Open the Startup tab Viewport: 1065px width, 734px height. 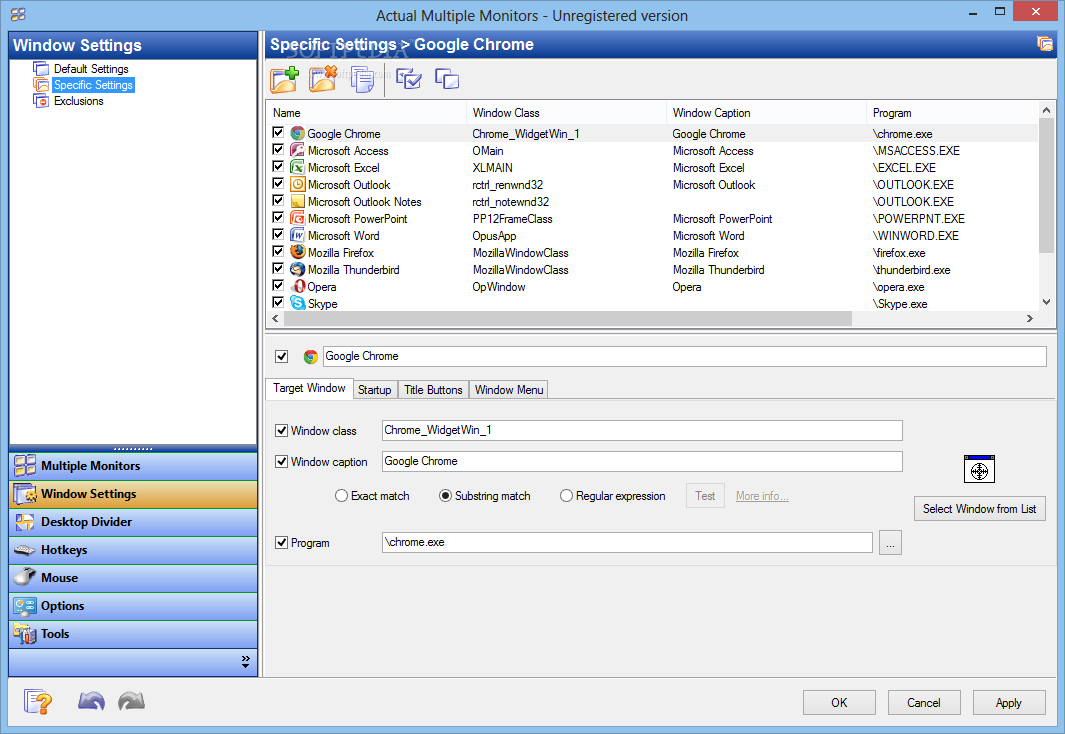(375, 390)
